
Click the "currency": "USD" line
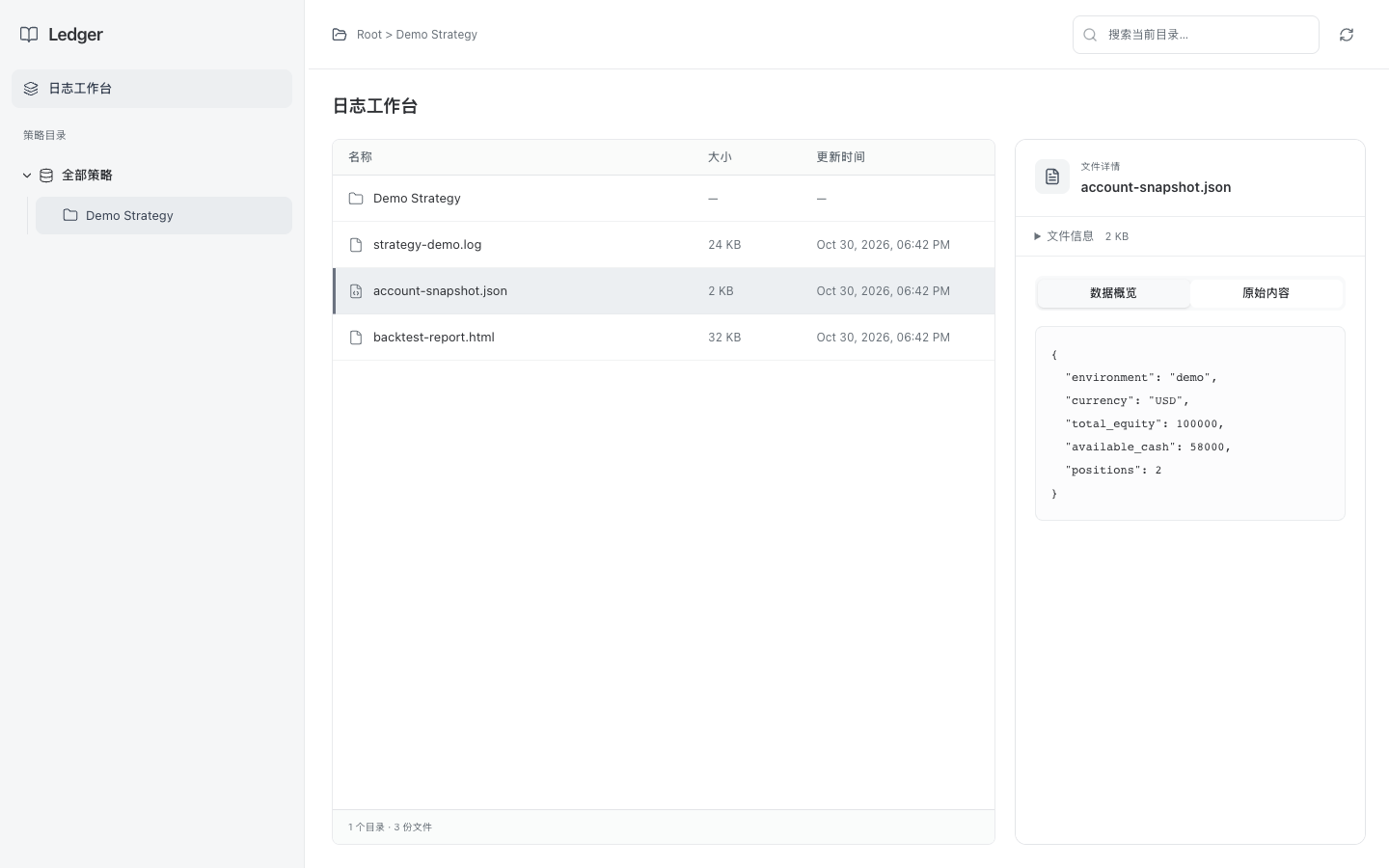pos(1127,401)
